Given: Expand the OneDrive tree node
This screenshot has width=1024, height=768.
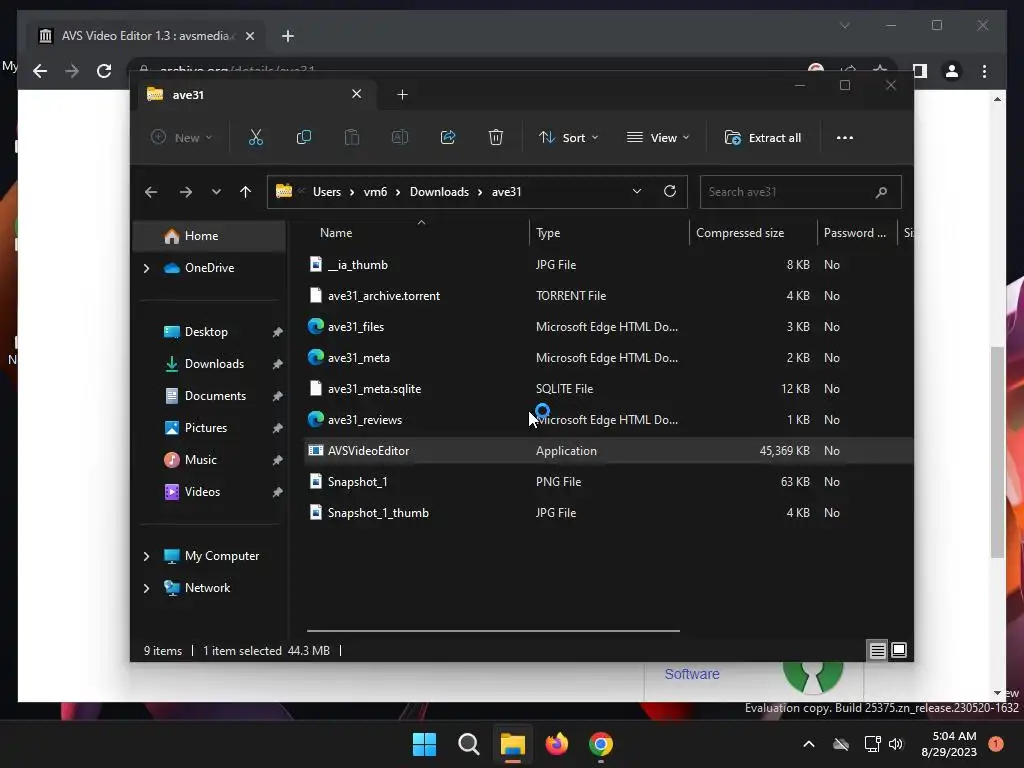Looking at the screenshot, I should pyautogui.click(x=146, y=268).
